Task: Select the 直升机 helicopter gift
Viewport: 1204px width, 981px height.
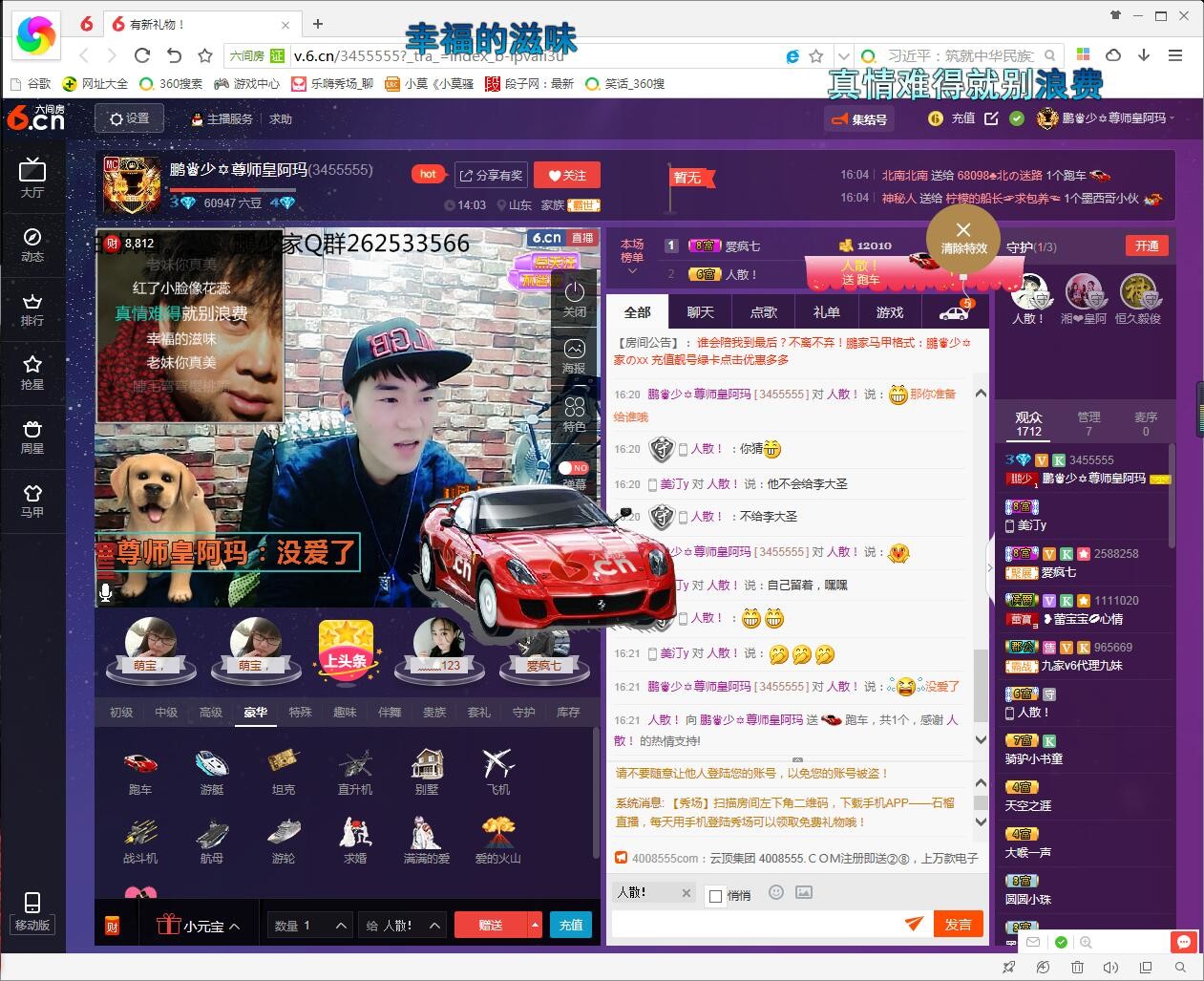Action: [355, 772]
